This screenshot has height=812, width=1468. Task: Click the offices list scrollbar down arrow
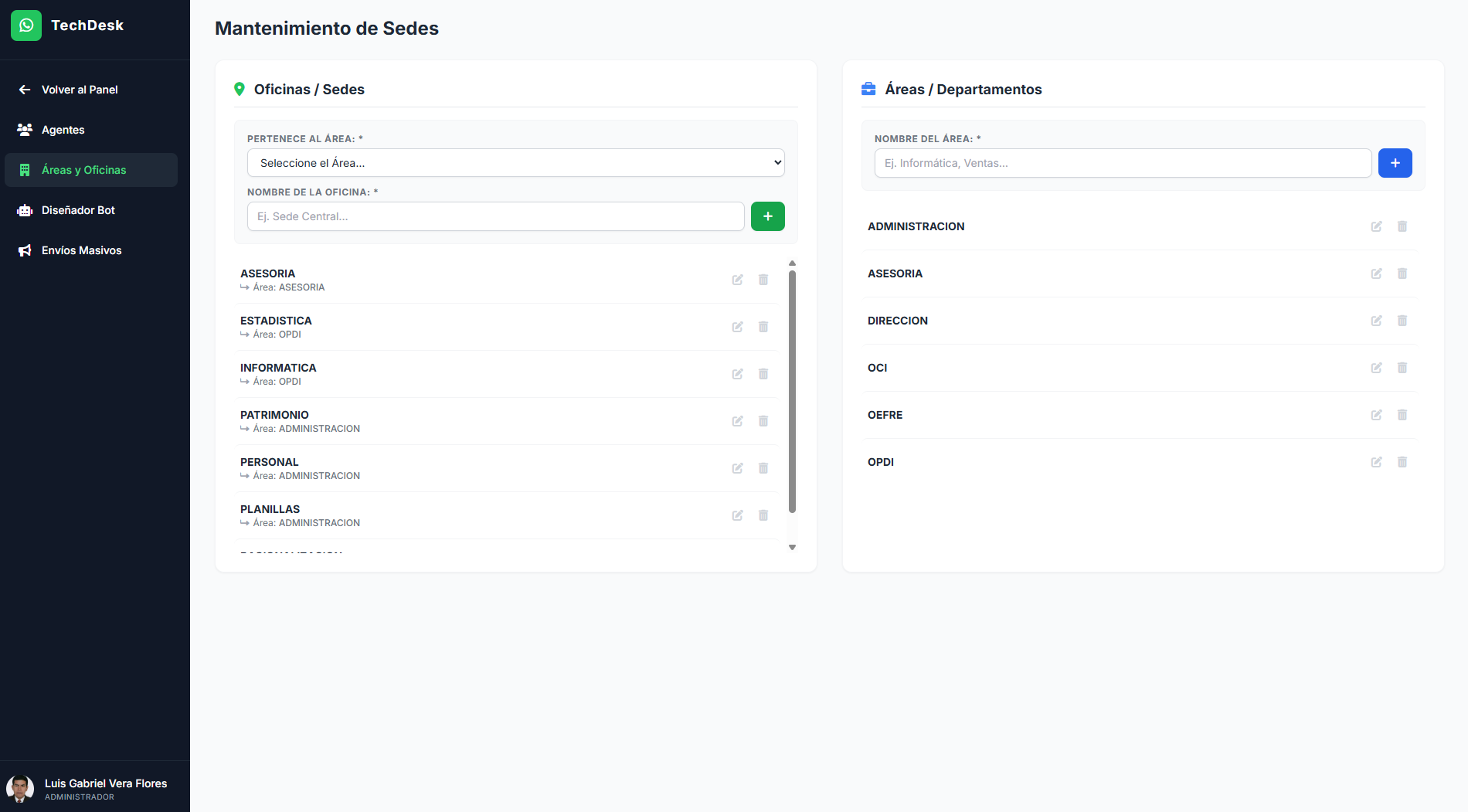click(x=792, y=547)
